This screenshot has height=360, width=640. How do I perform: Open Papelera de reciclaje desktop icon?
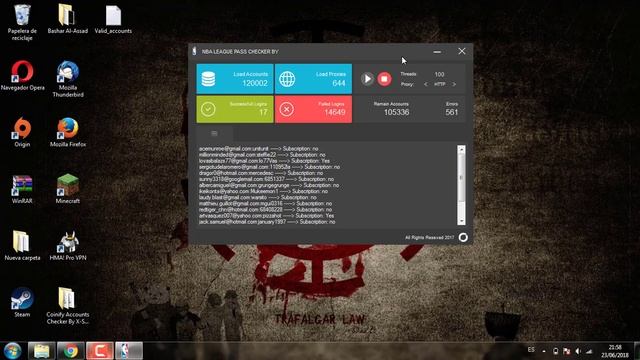point(22,22)
